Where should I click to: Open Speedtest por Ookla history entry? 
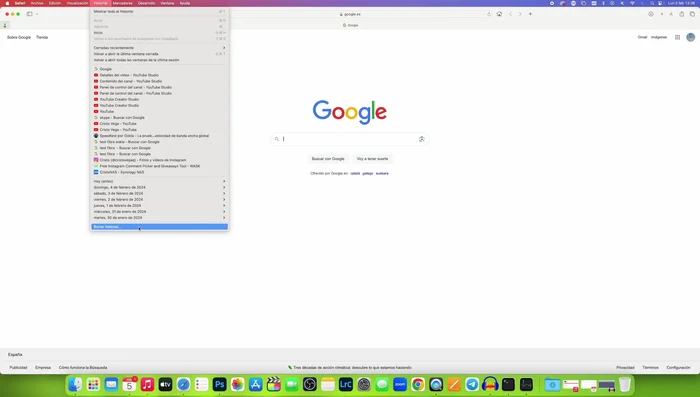[159, 136]
